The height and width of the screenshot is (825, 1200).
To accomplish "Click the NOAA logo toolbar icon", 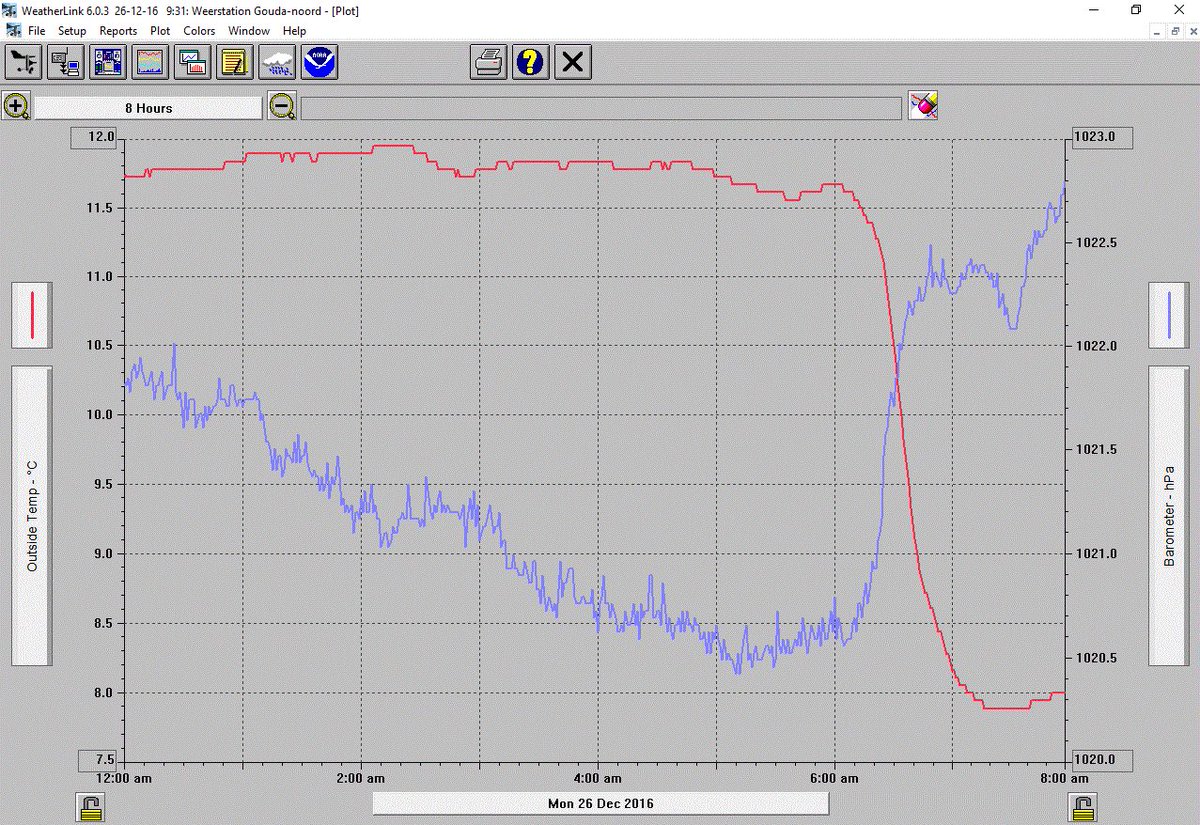I will [319, 62].
